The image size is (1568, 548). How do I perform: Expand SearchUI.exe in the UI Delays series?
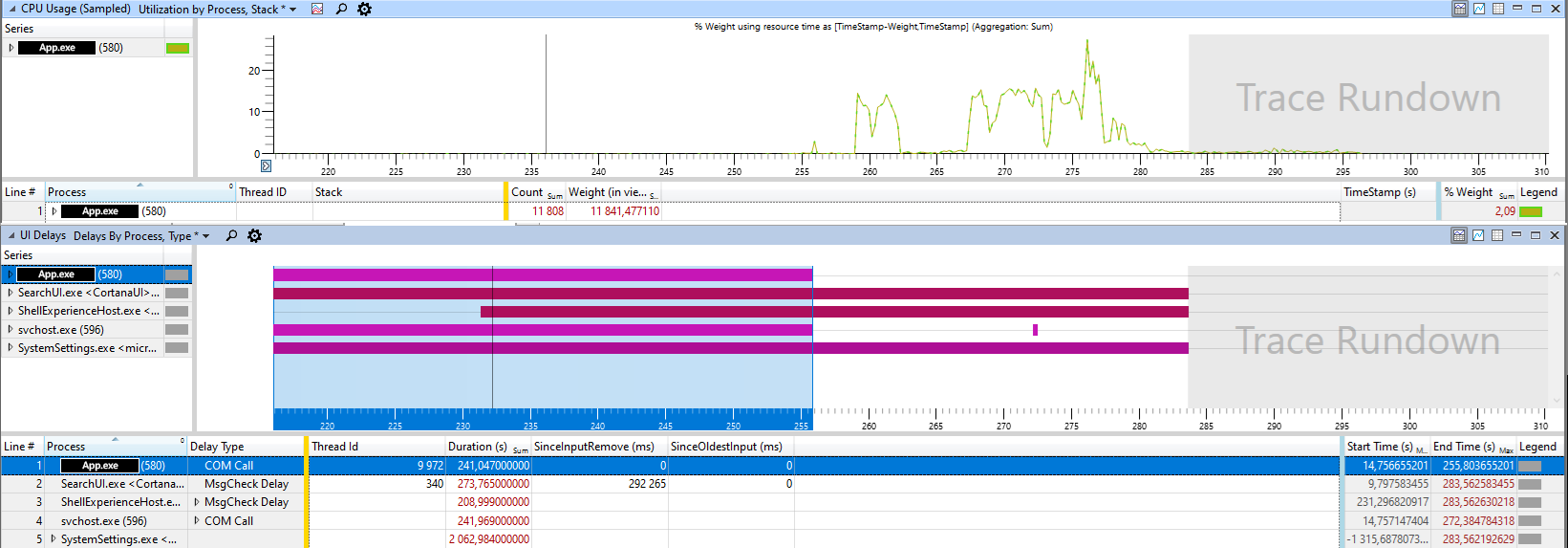click(x=11, y=293)
